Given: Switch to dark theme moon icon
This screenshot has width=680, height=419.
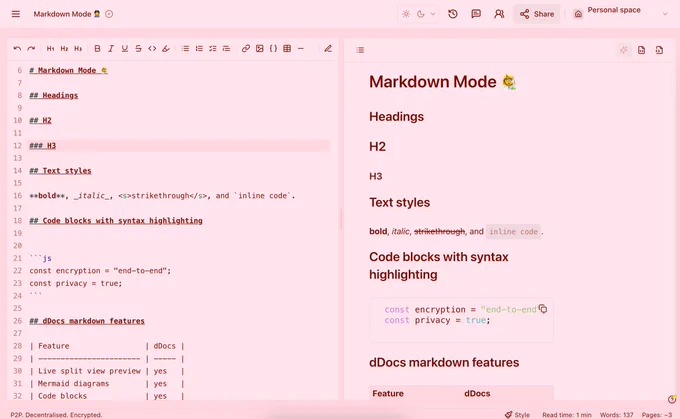Looking at the screenshot, I should tap(421, 14).
